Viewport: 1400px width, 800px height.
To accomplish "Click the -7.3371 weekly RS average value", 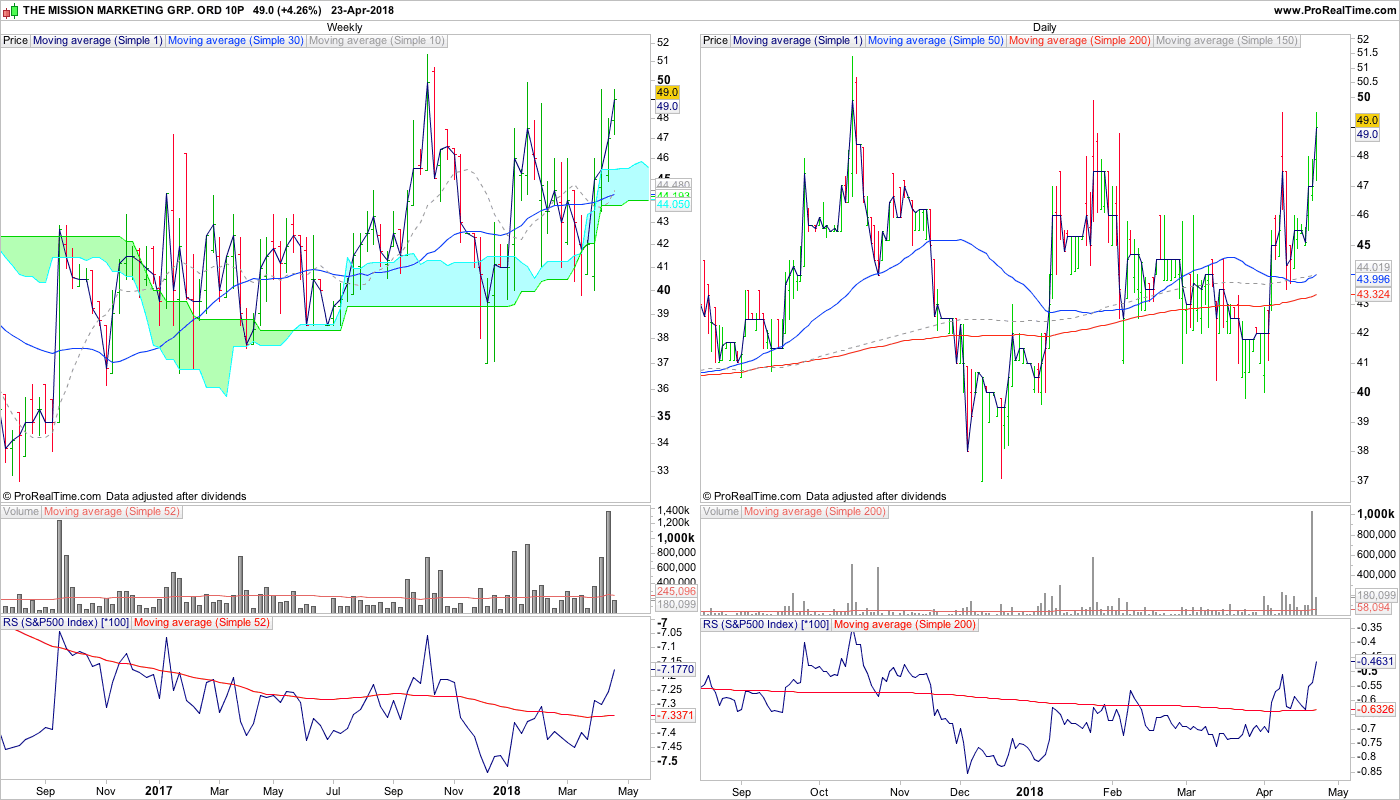I will pos(675,716).
